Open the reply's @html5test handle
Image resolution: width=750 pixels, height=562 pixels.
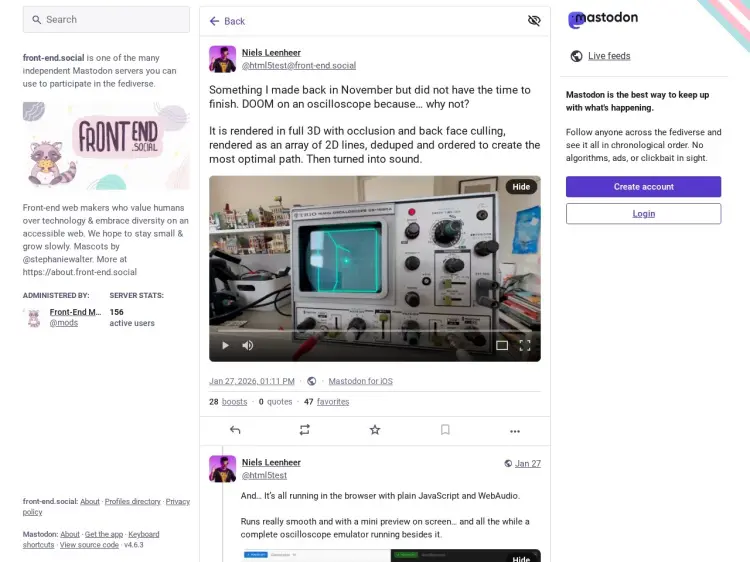click(264, 475)
